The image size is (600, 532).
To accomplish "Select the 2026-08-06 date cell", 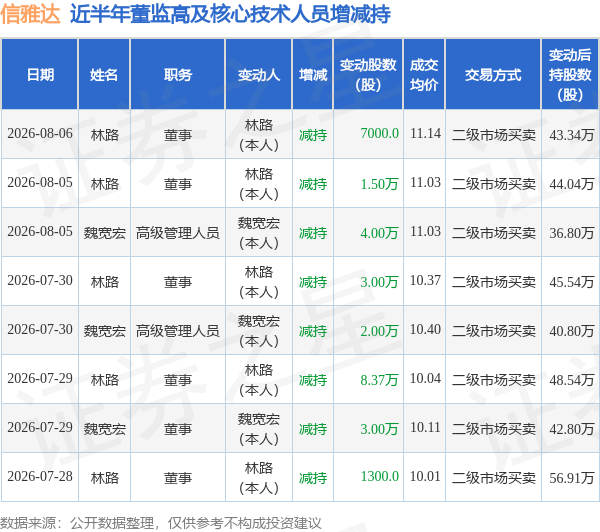I will click(x=40, y=134).
